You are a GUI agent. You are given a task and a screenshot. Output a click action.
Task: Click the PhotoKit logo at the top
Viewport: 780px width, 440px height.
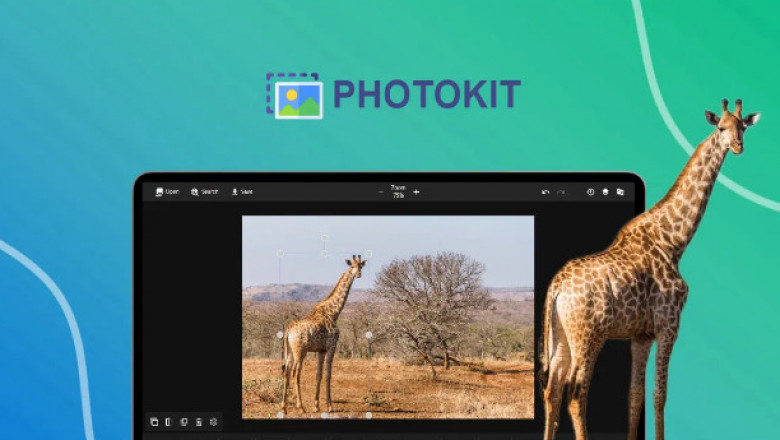click(393, 95)
